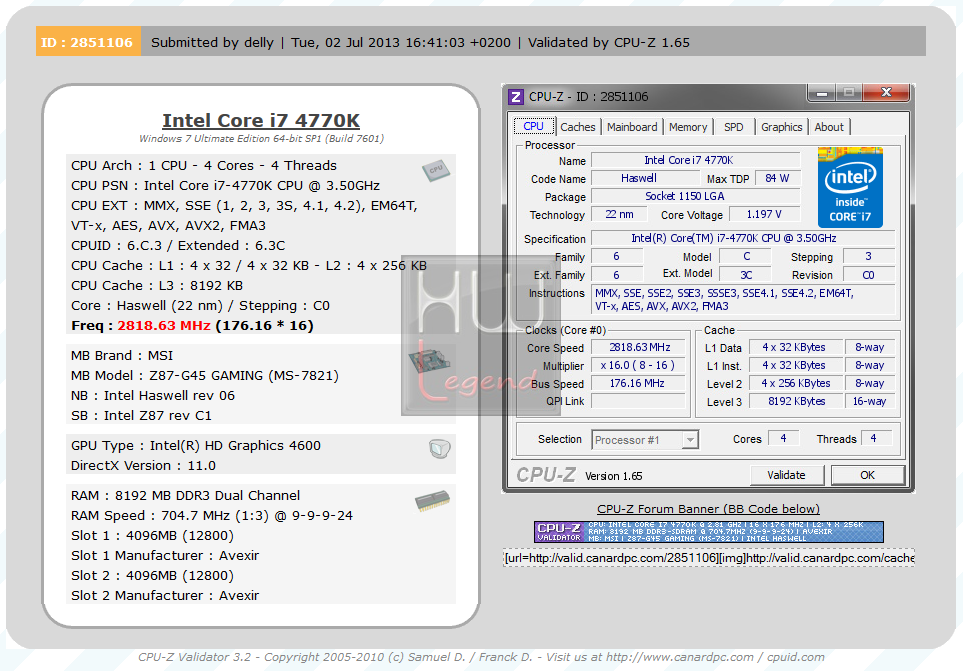Click the Cores count value

(x=783, y=438)
